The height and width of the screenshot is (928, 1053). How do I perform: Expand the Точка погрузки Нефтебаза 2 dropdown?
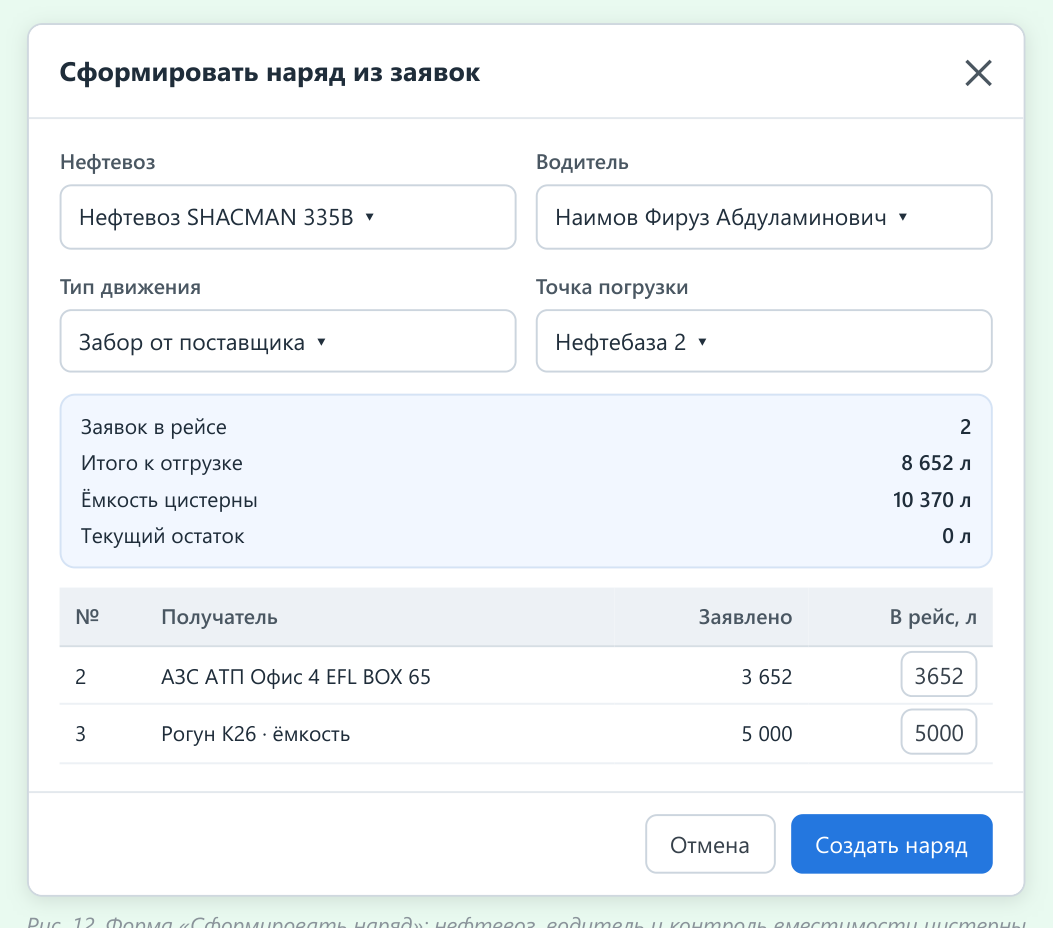coord(764,341)
